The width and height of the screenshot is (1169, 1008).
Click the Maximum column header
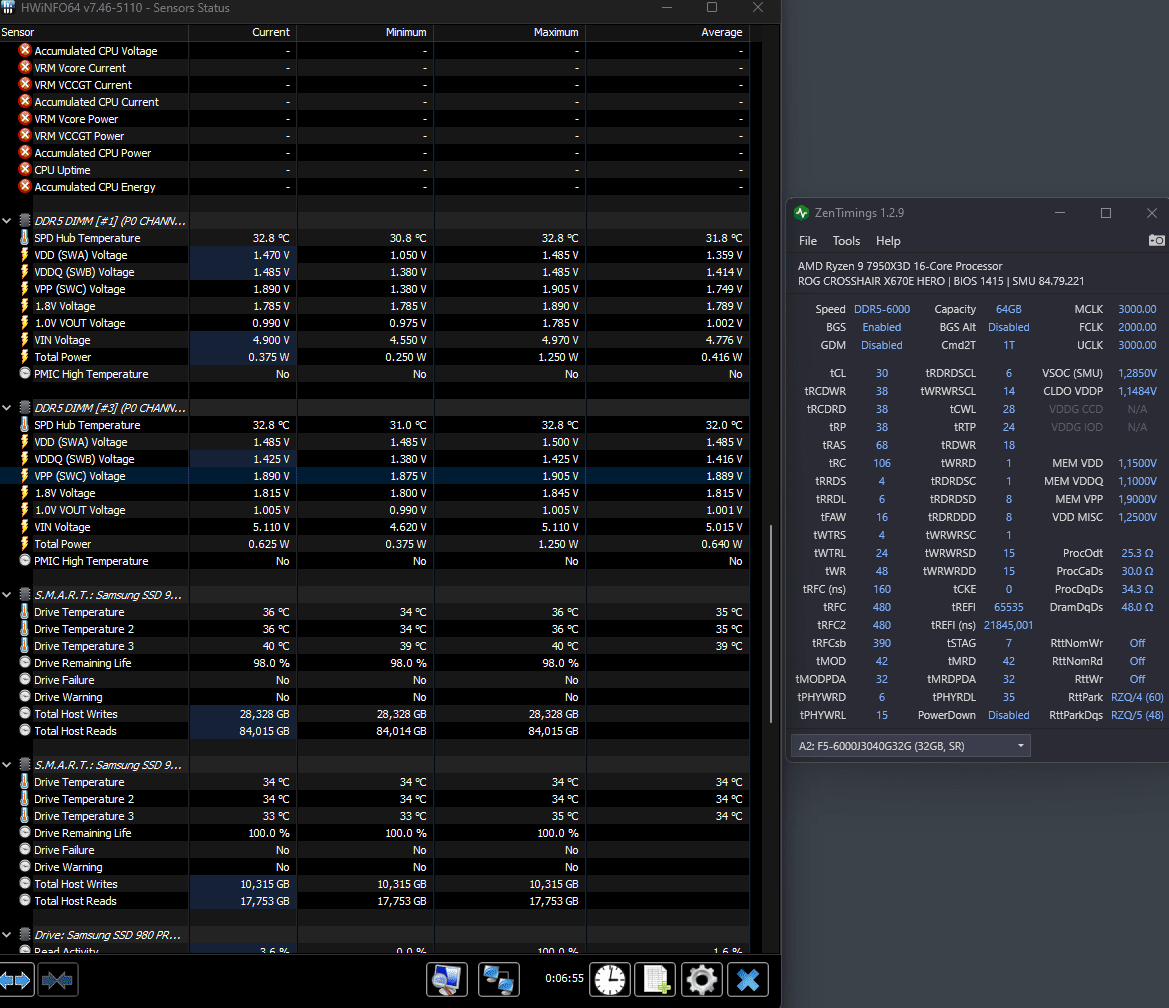[x=509, y=32]
